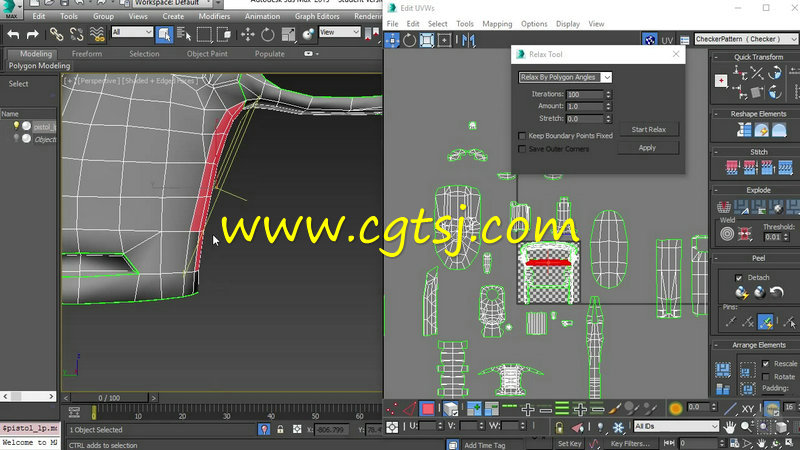Screen dimensions: 800x450
Task: Click Scale tool in Edit UVWs toolbar
Action: click(x=427, y=40)
